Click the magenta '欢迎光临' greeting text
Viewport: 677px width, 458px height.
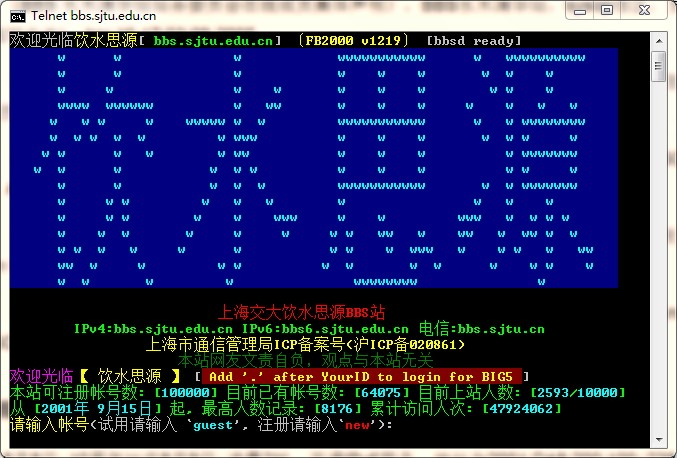click(x=41, y=376)
